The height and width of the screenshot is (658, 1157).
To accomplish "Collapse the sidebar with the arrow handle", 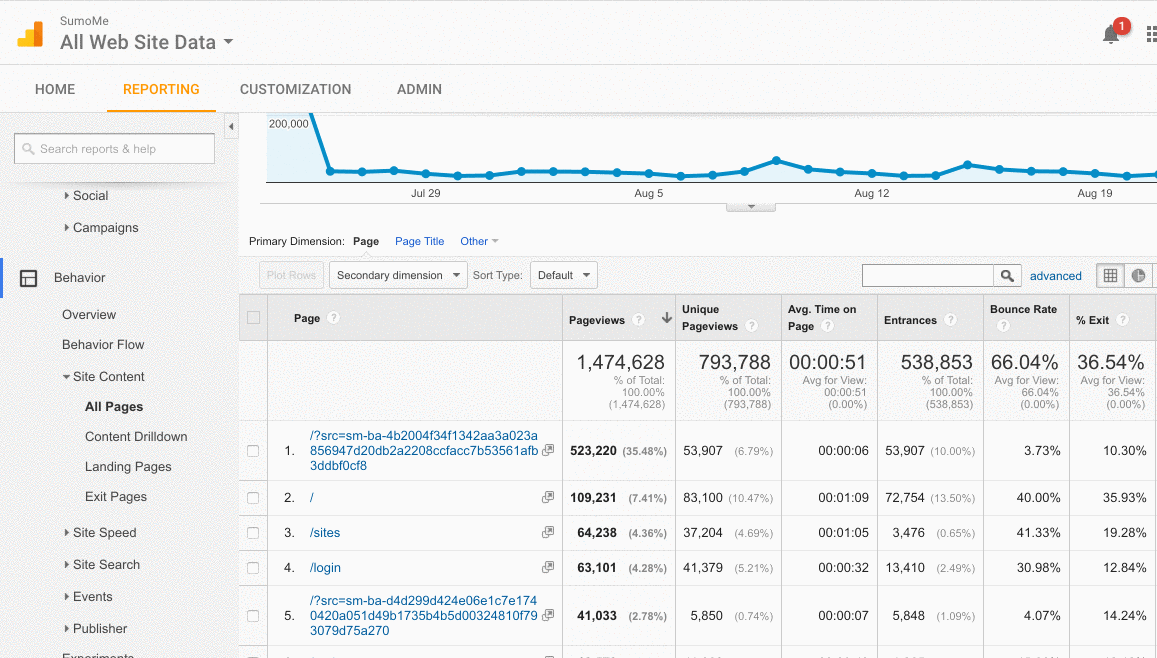I will coord(231,127).
